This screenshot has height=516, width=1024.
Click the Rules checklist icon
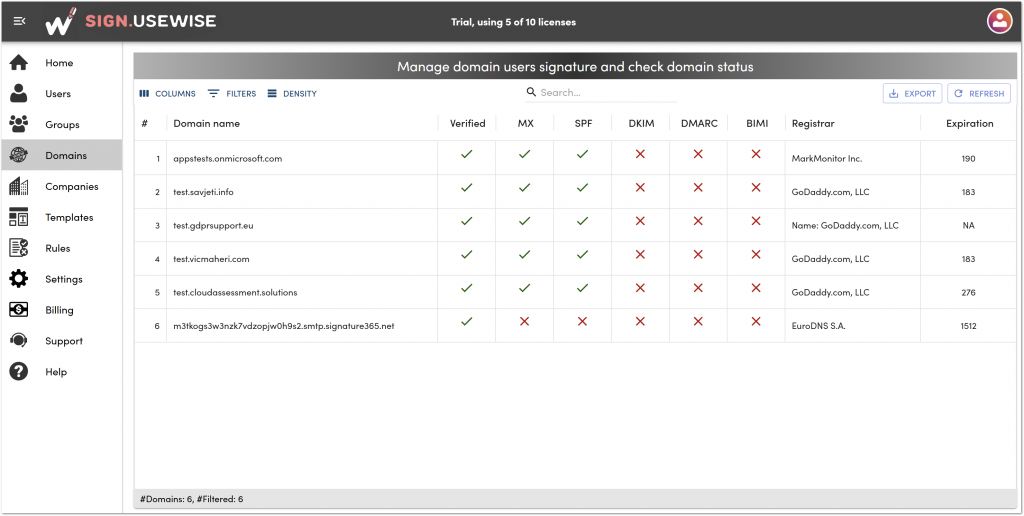(19, 248)
